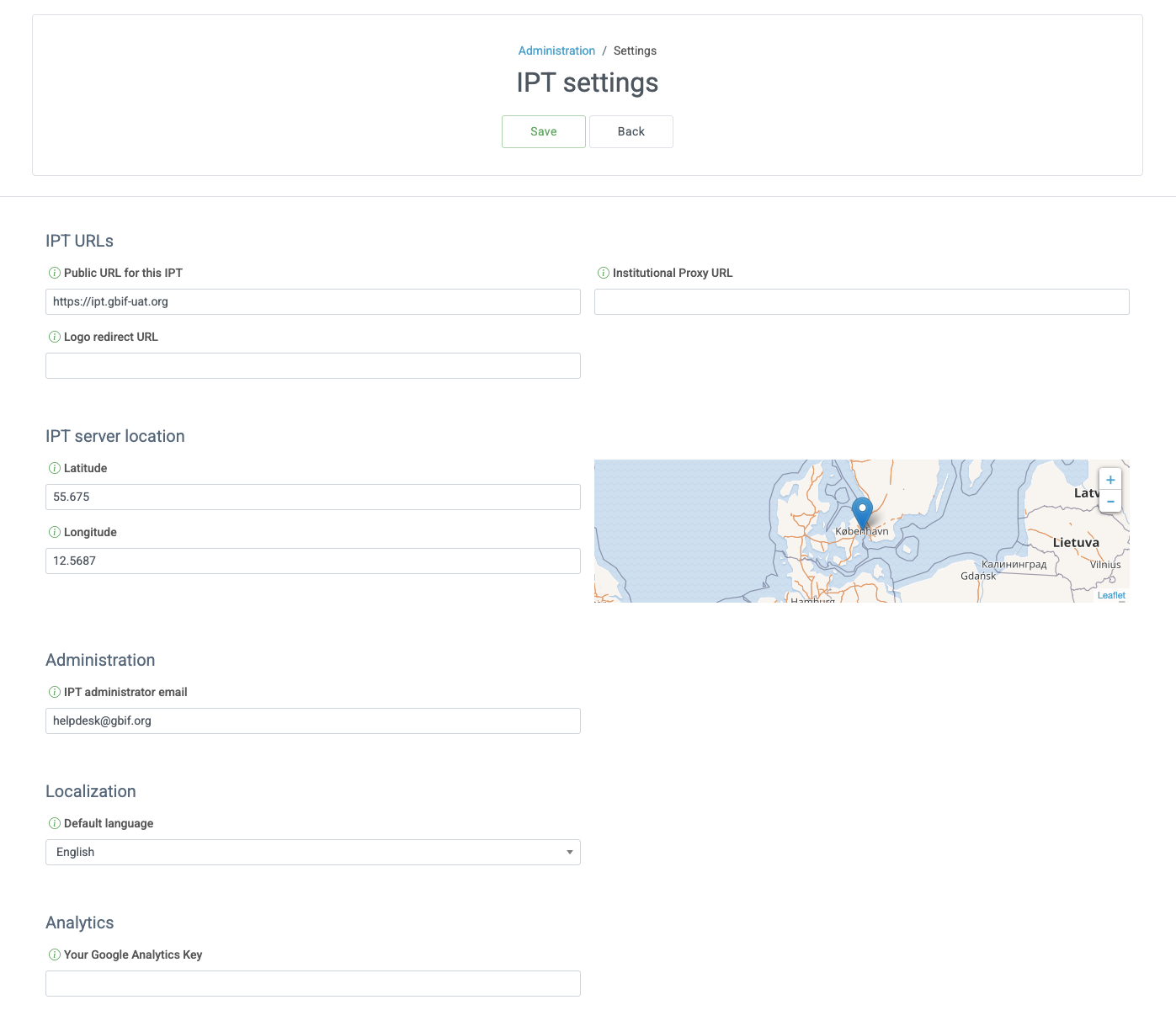Click info icon beside Default language
The height and width of the screenshot is (1021, 1176).
pos(55,823)
